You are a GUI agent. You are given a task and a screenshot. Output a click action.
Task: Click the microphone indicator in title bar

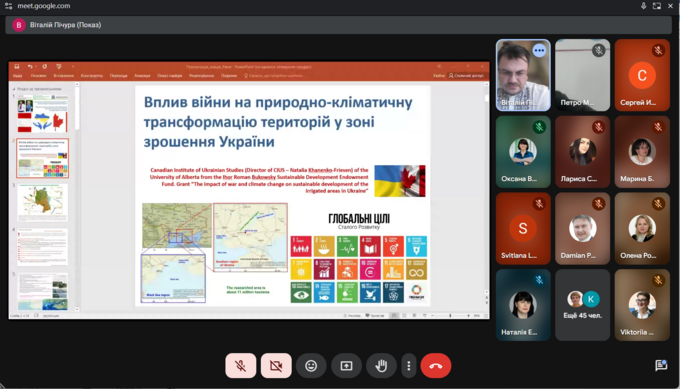click(644, 6)
